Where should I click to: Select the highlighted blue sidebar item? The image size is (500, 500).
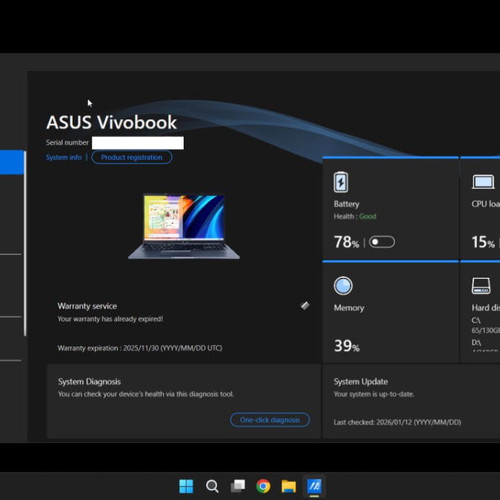tap(12, 162)
